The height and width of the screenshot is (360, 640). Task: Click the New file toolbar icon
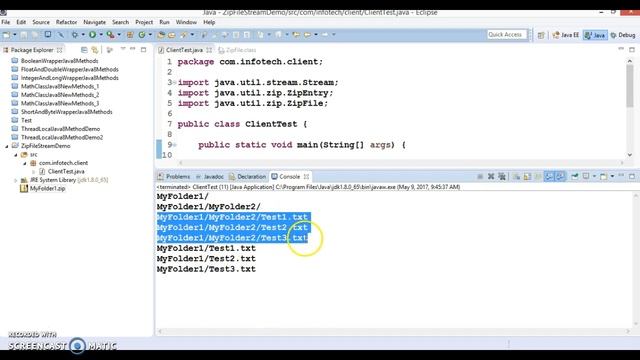pyautogui.click(x=7, y=35)
